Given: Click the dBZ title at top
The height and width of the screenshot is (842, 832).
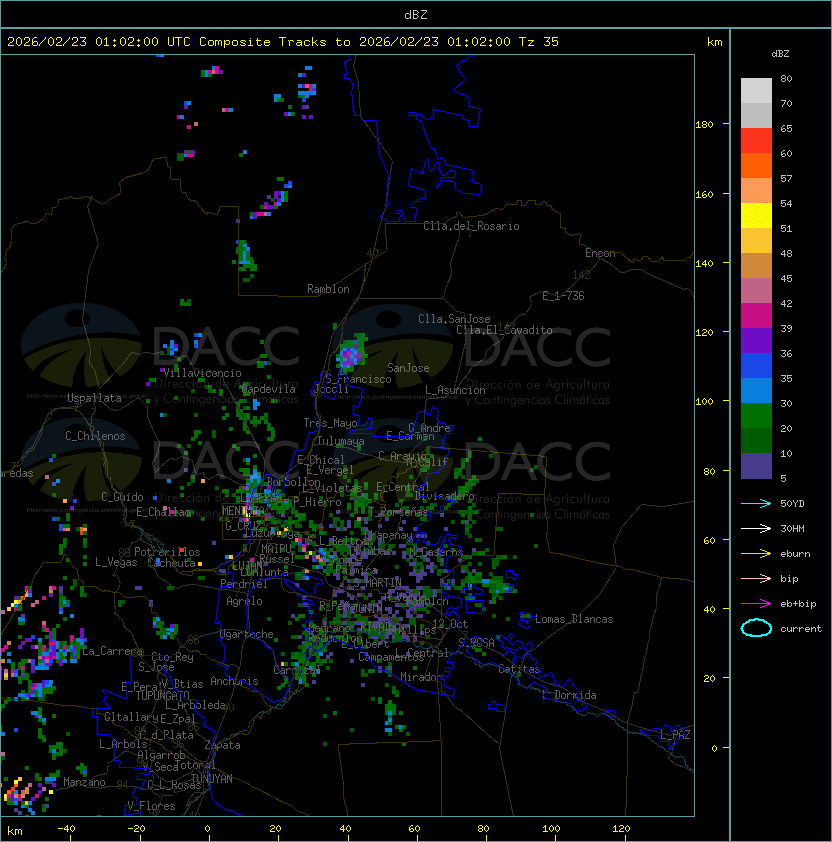Looking at the screenshot, I should (415, 14).
